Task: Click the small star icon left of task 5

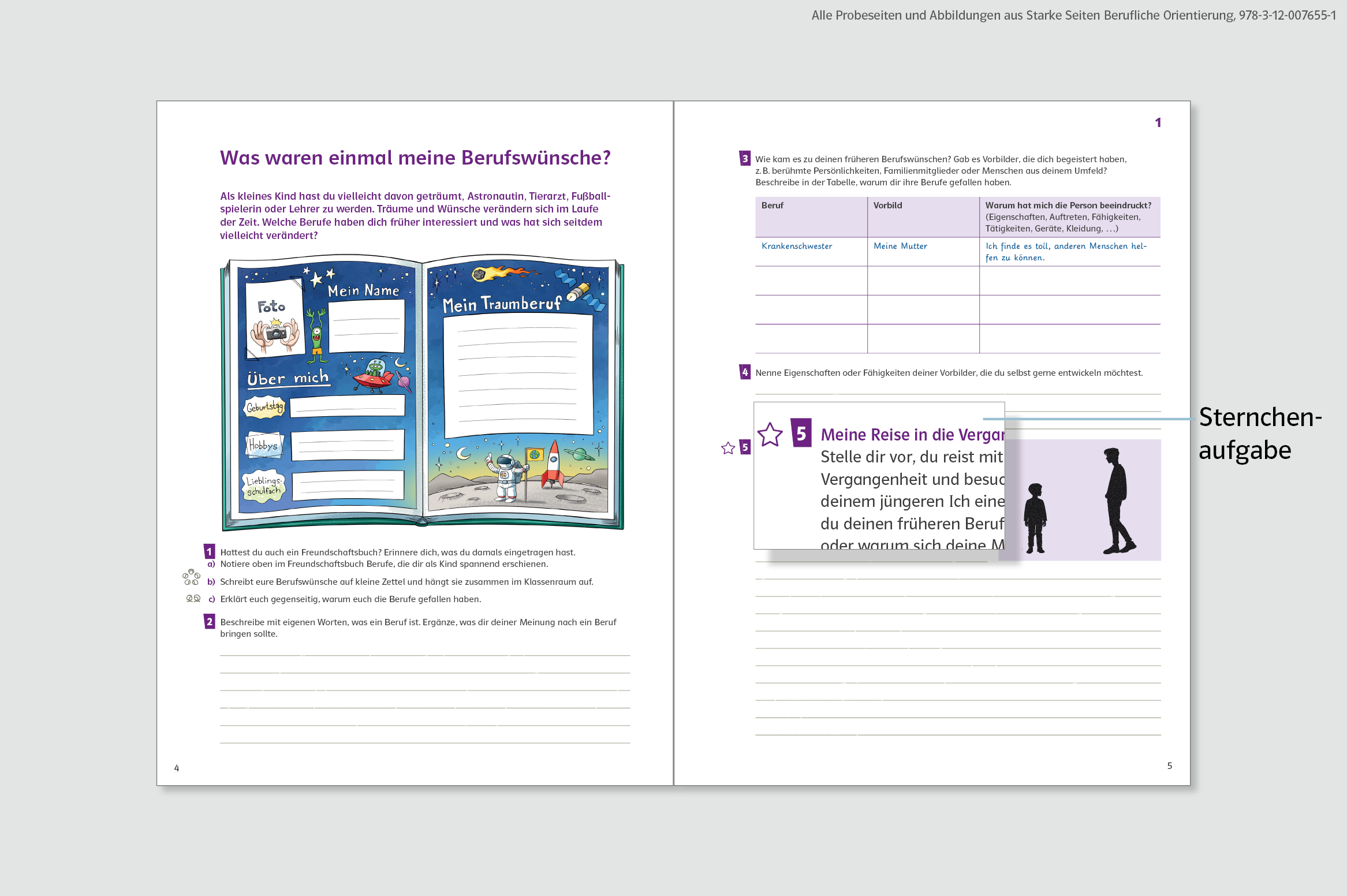Action: pos(728,448)
